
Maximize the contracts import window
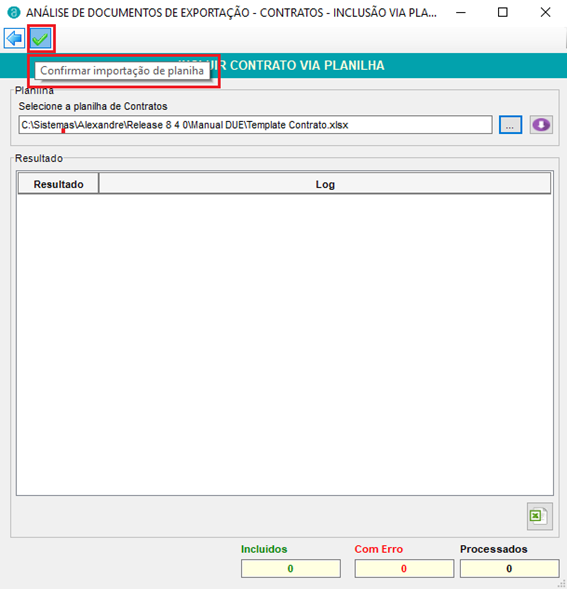coord(503,12)
